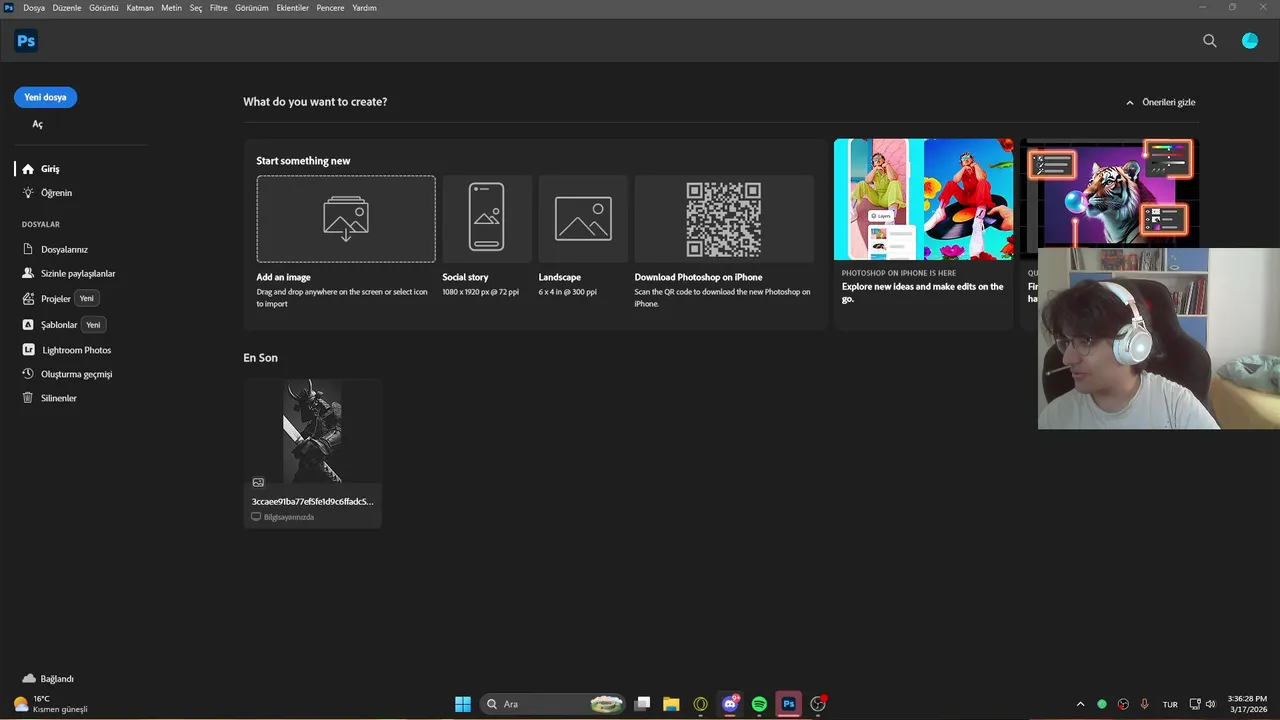Open the Filtre menu

tap(219, 8)
